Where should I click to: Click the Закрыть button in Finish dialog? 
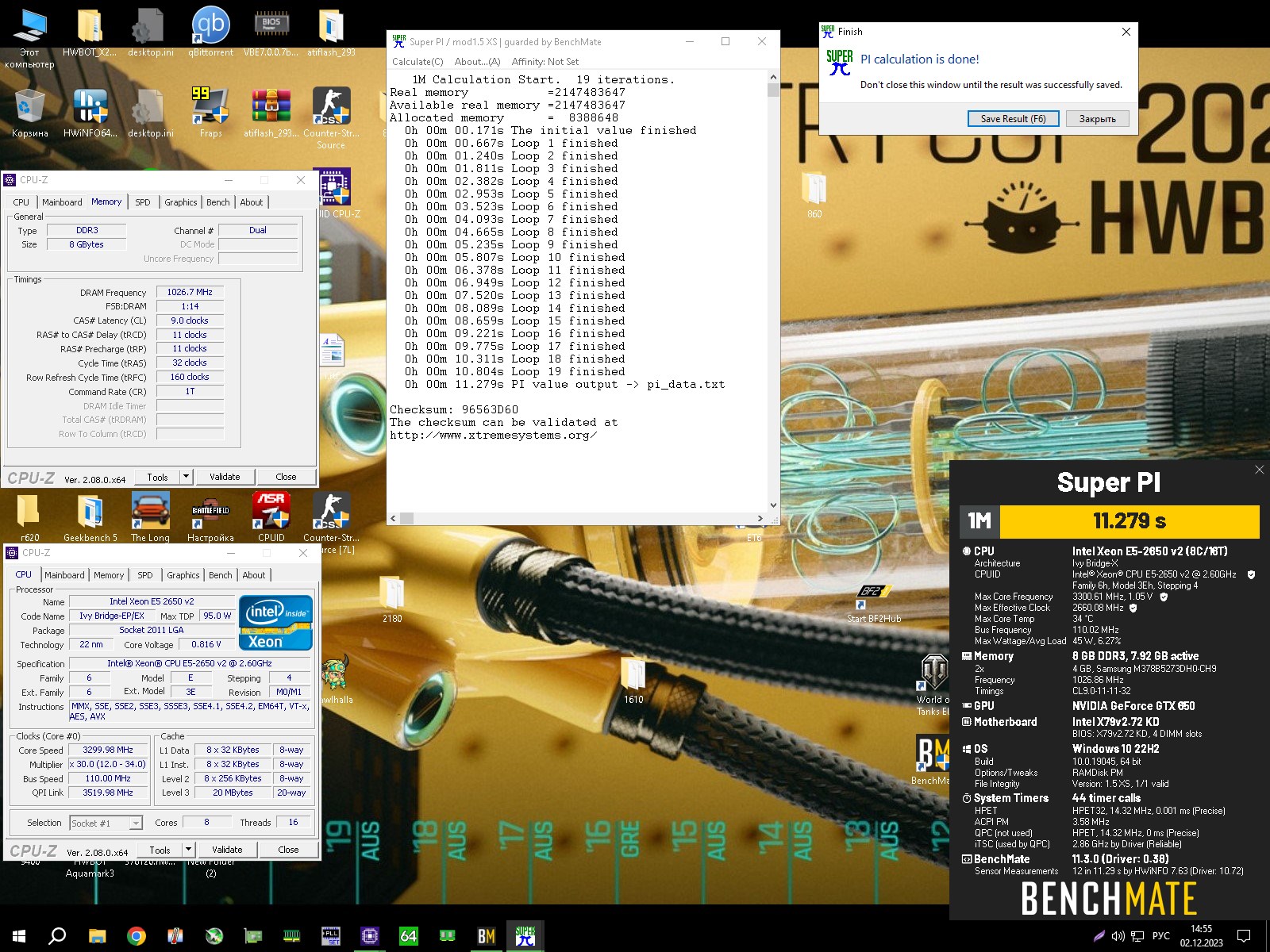click(x=1097, y=118)
